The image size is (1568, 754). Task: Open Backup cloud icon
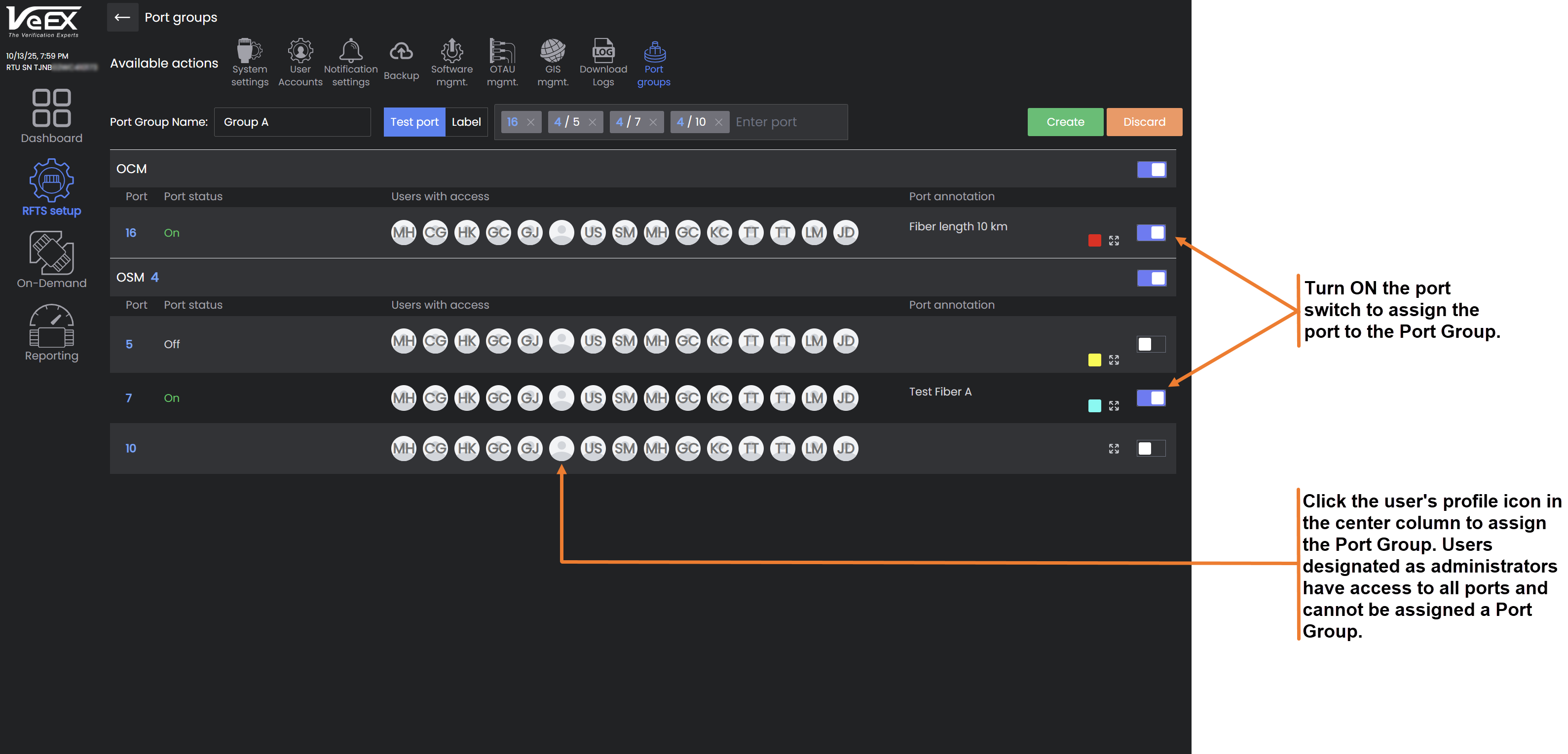point(401,52)
